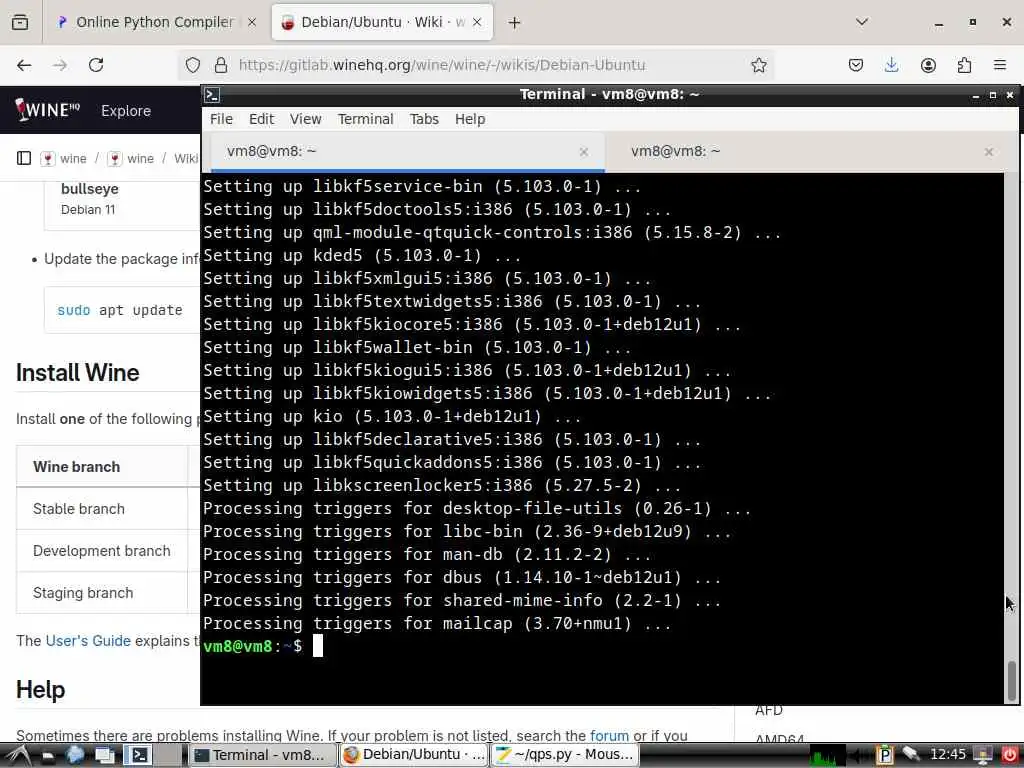Click the green CPU monitor graph in the tray
The width and height of the screenshot is (1024, 768).
[827, 756]
